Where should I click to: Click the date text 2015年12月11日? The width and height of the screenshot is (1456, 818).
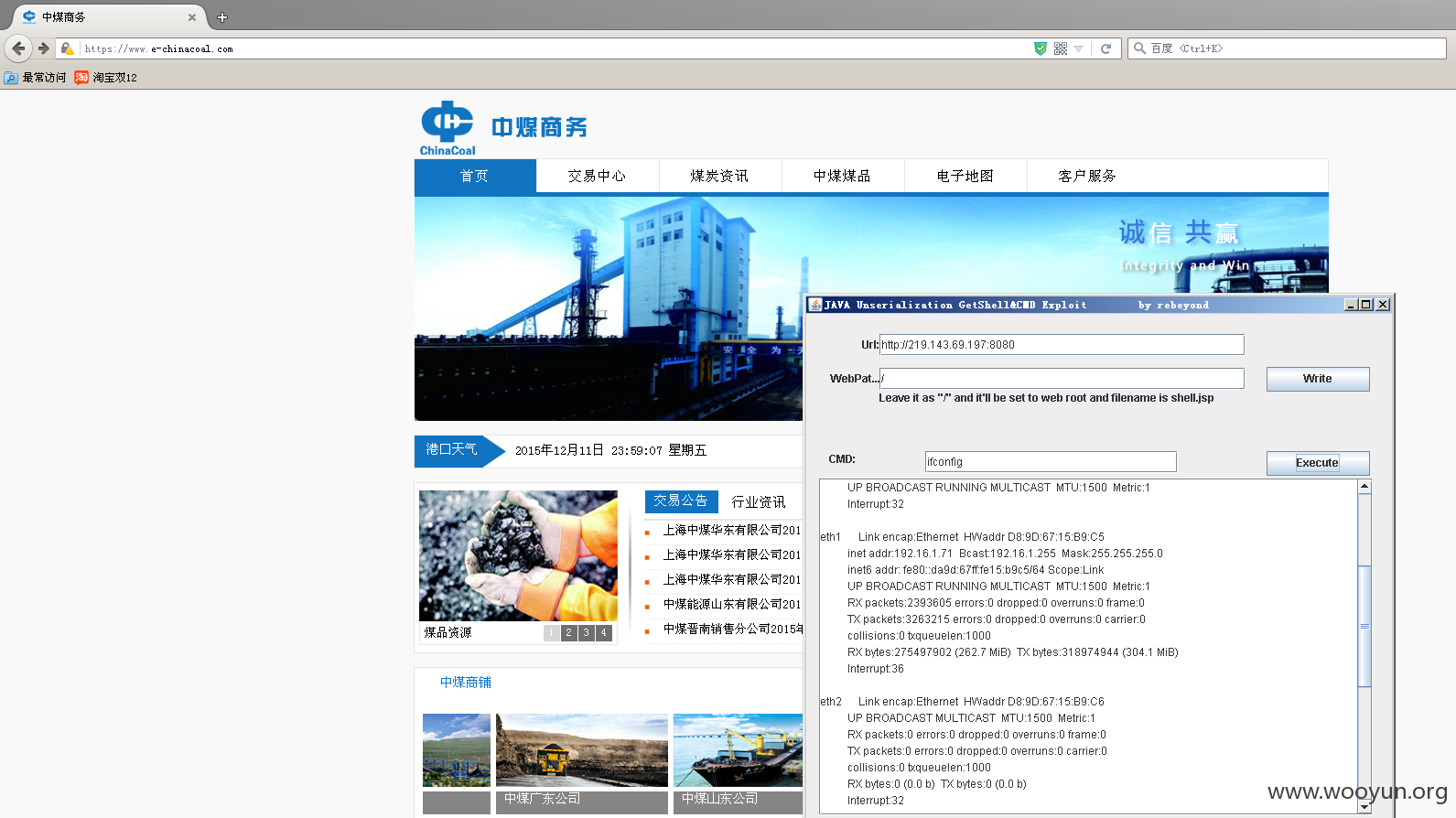pos(559,450)
